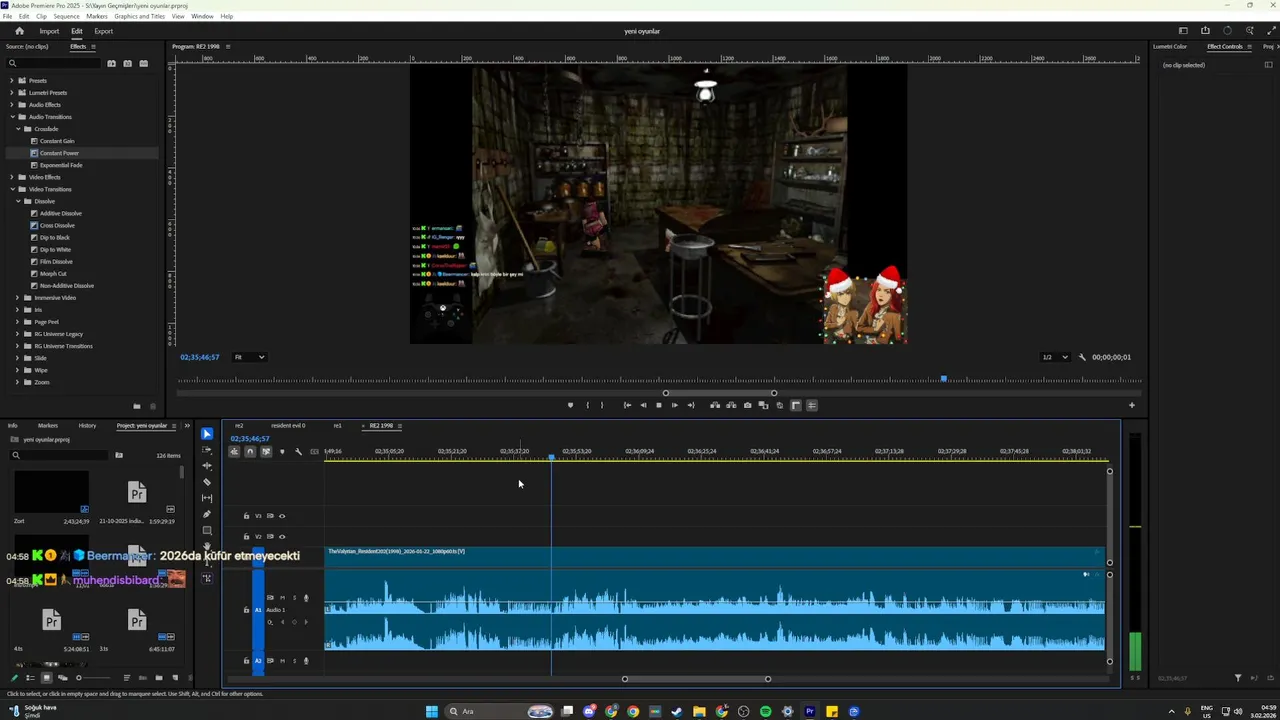Viewport: 1280px width, 720px height.
Task: Select the Slip tool
Action: pyautogui.click(x=207, y=498)
